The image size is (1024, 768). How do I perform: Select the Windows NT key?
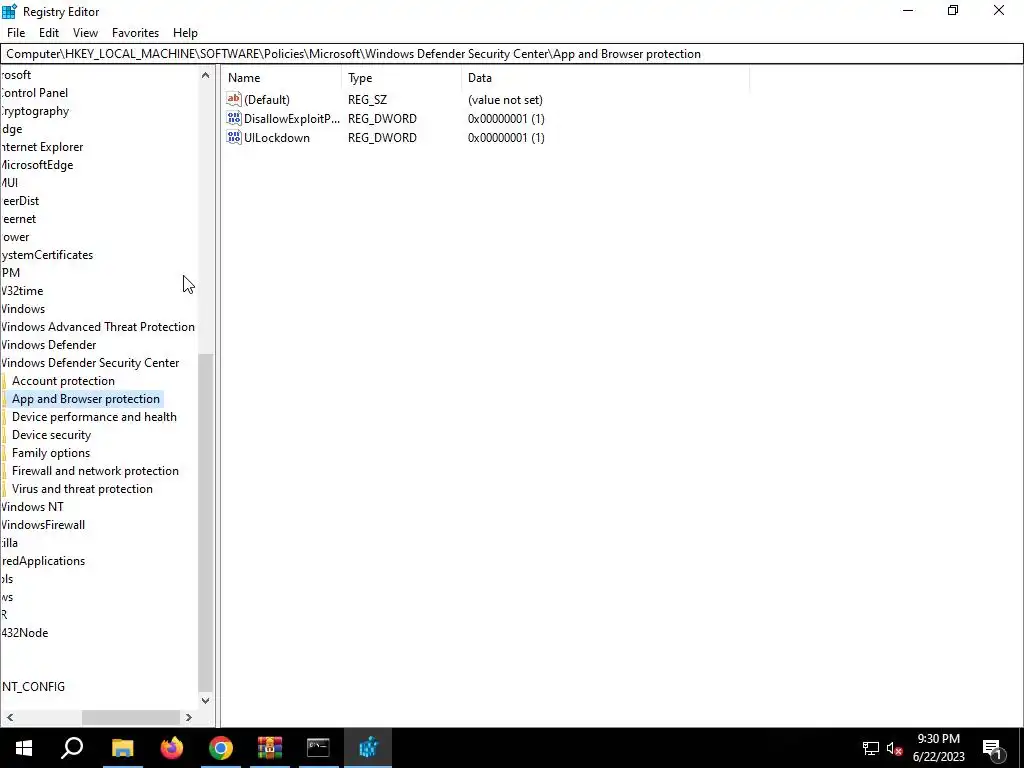coord(33,507)
